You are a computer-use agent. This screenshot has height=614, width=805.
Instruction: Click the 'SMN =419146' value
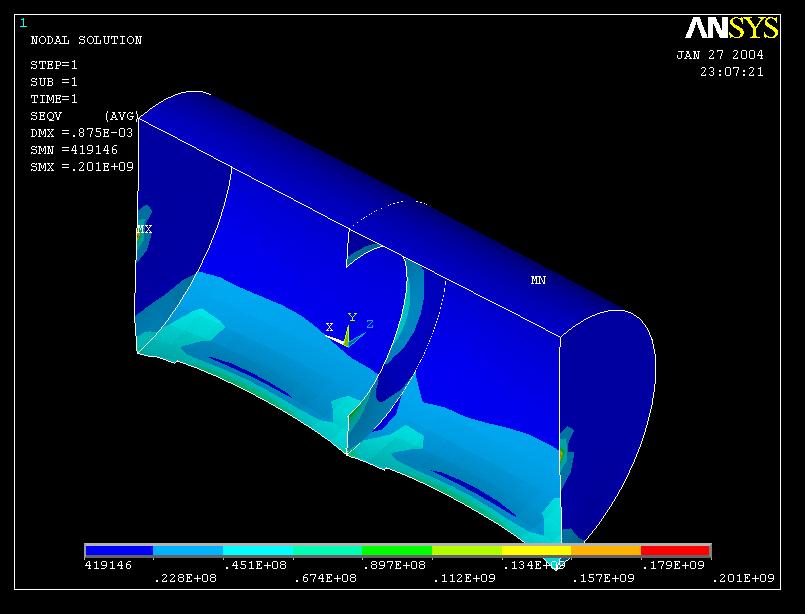[74, 150]
